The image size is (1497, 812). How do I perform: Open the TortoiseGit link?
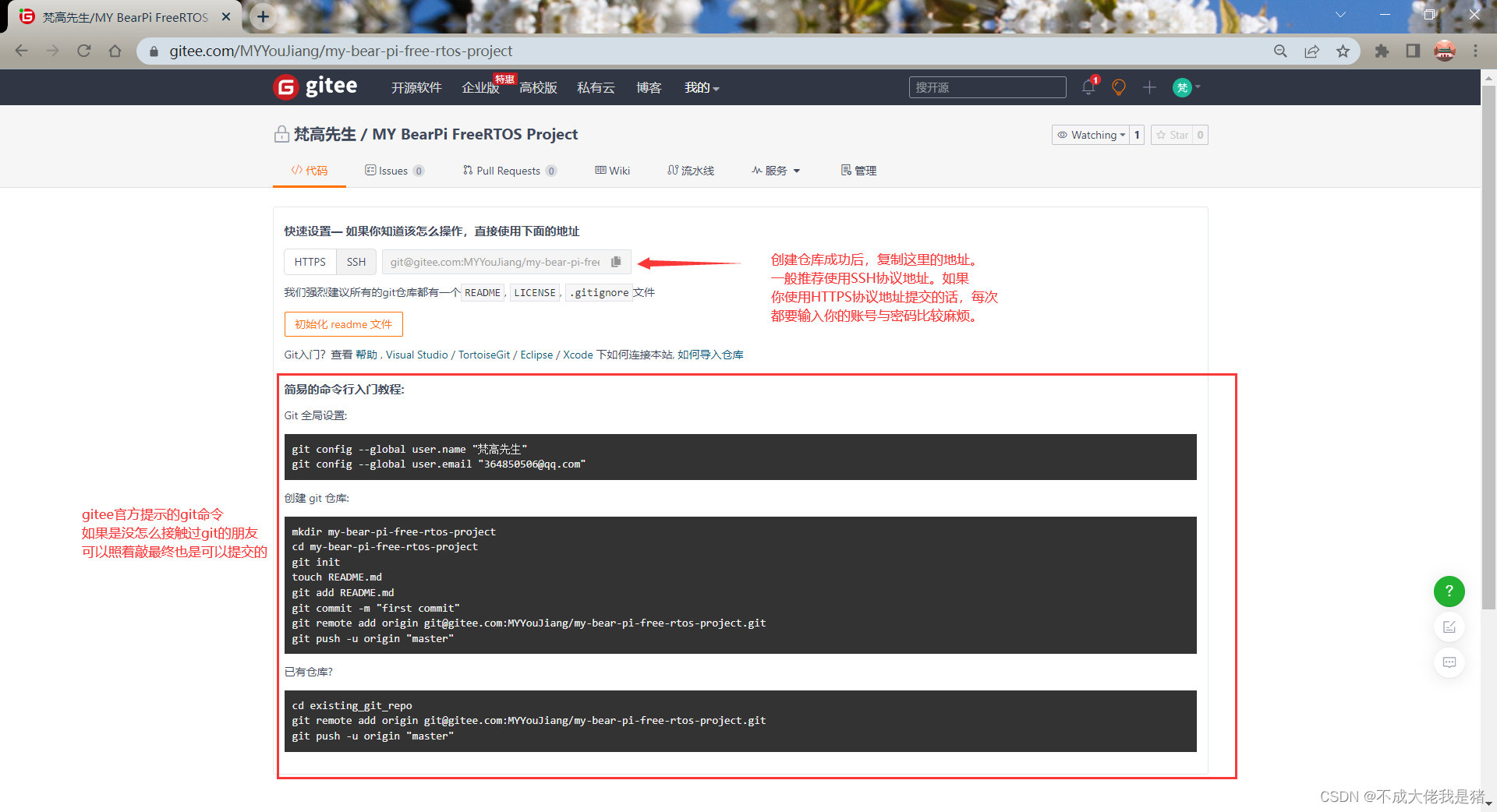484,355
